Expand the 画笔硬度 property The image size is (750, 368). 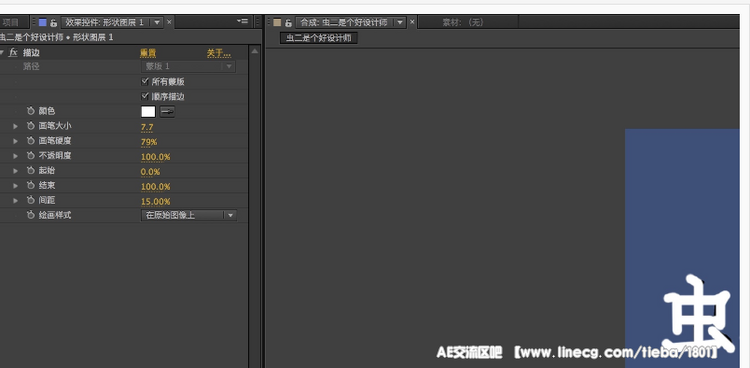pyautogui.click(x=15, y=141)
